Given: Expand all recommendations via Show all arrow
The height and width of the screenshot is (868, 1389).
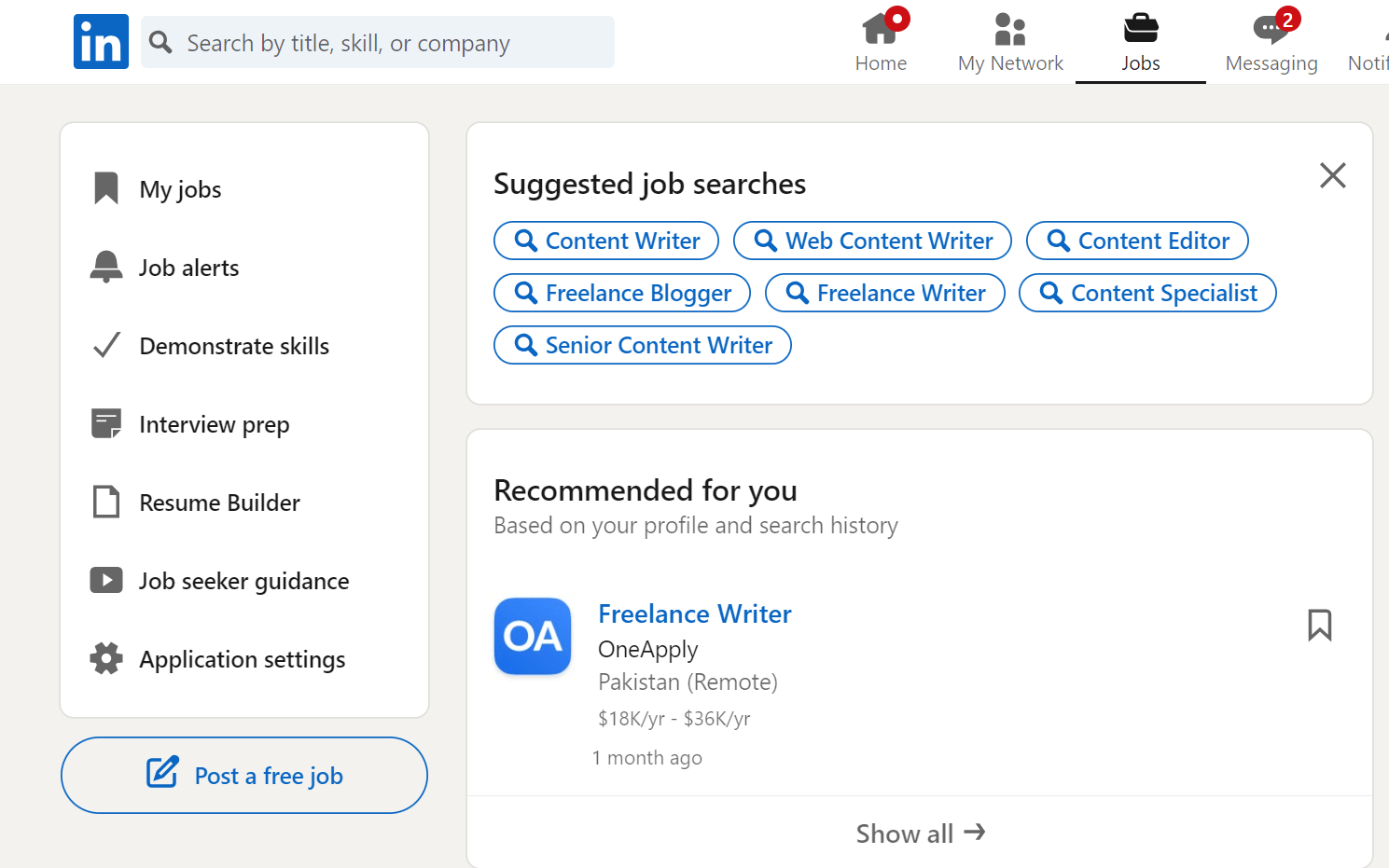Looking at the screenshot, I should coord(920,833).
